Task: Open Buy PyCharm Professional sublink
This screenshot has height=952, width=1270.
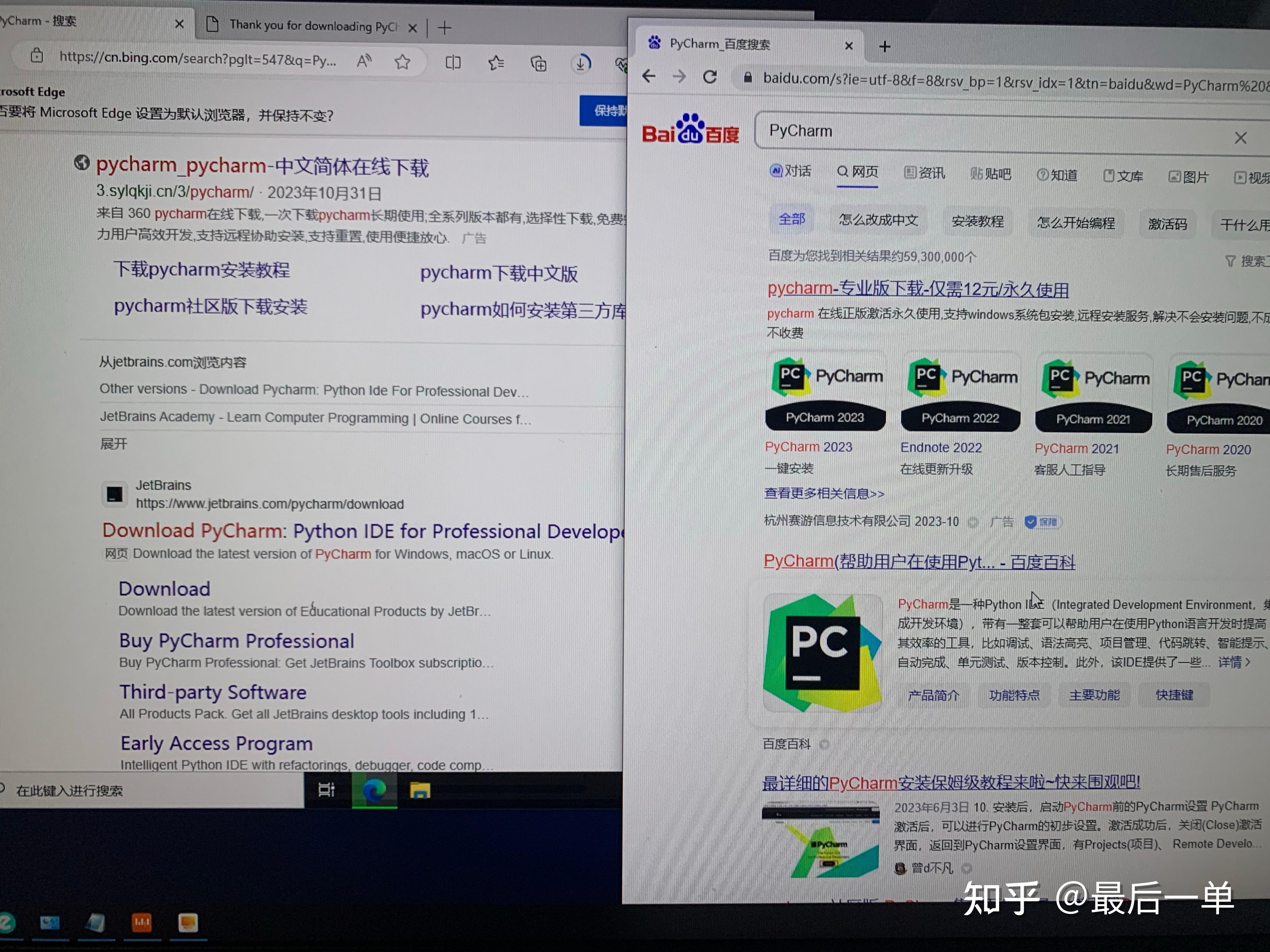Action: [x=236, y=640]
